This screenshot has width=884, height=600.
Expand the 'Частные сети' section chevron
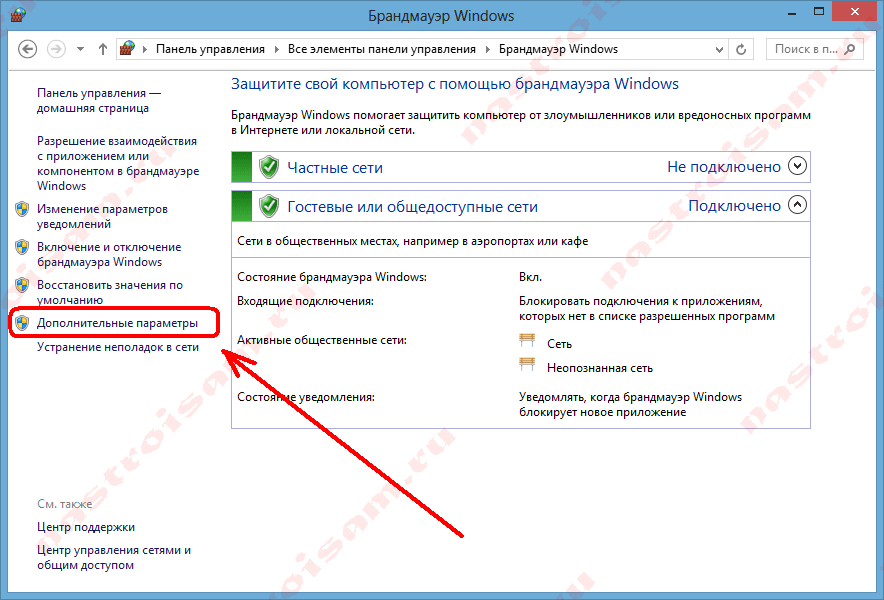click(797, 166)
